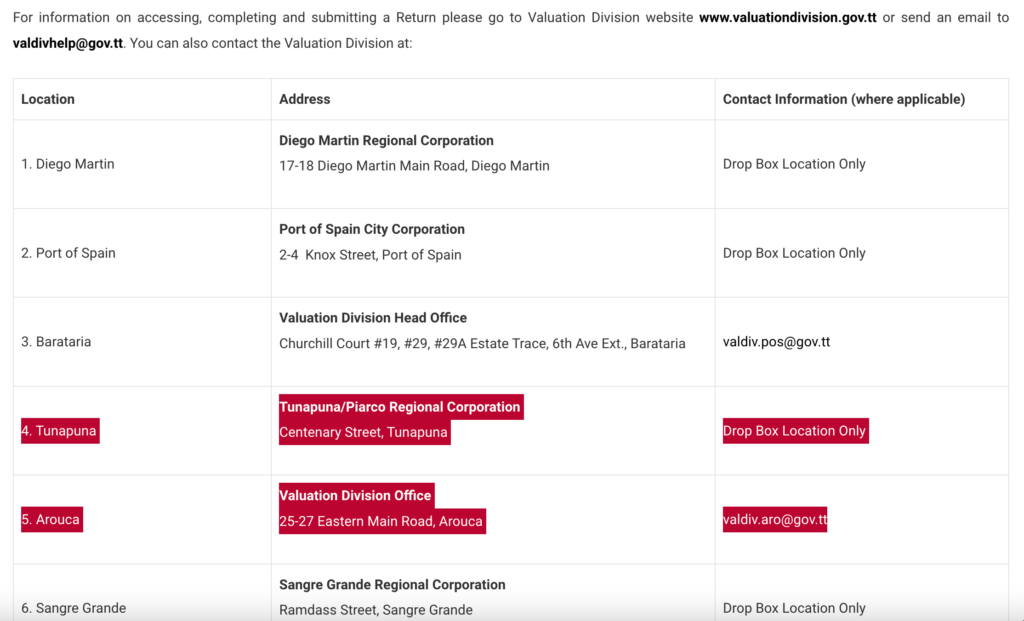Click the Contact Information column header
Viewport: 1024px width, 621px height.
point(843,99)
